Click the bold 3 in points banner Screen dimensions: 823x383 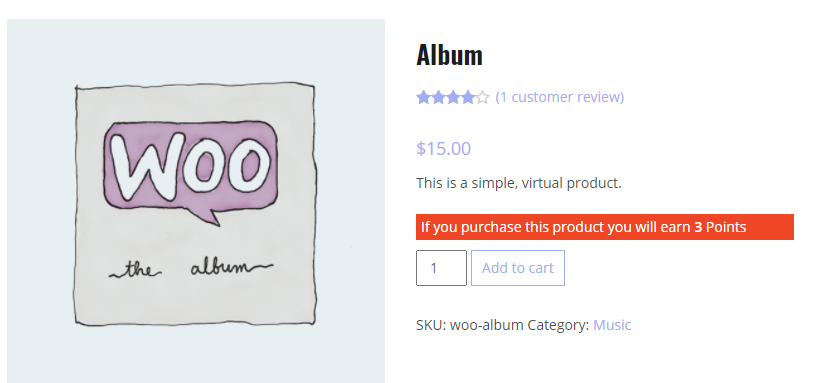[x=698, y=227]
